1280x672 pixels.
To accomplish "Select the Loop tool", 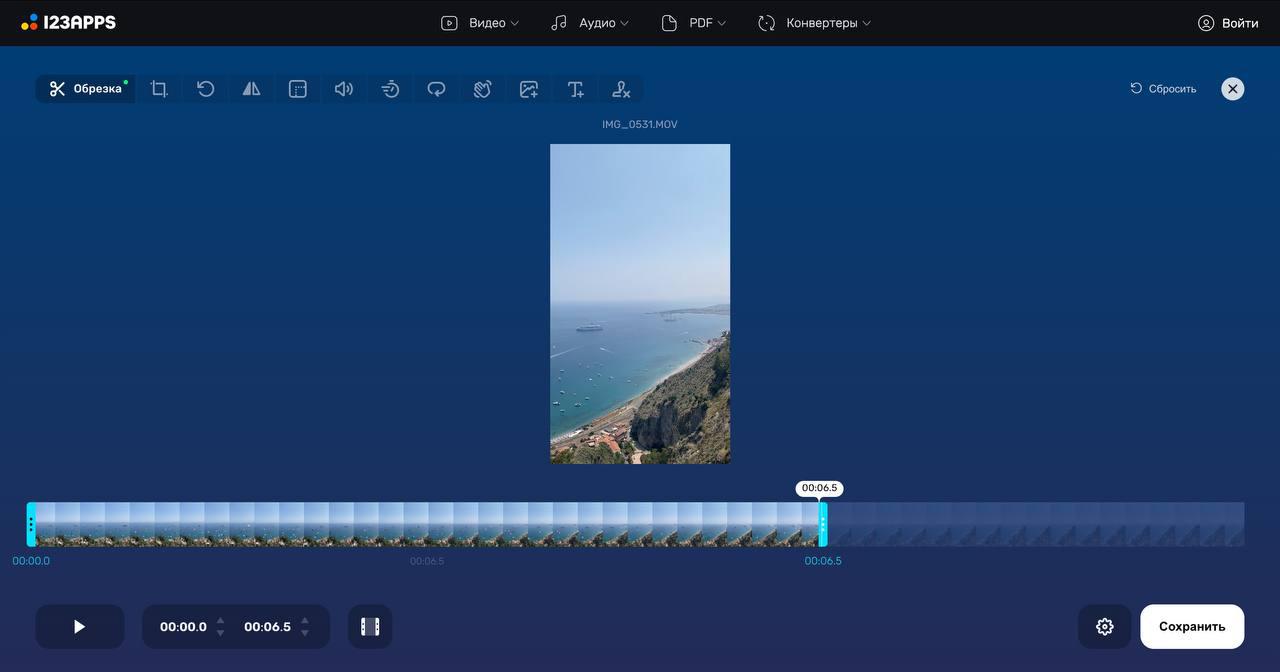I will pyautogui.click(x=435, y=88).
